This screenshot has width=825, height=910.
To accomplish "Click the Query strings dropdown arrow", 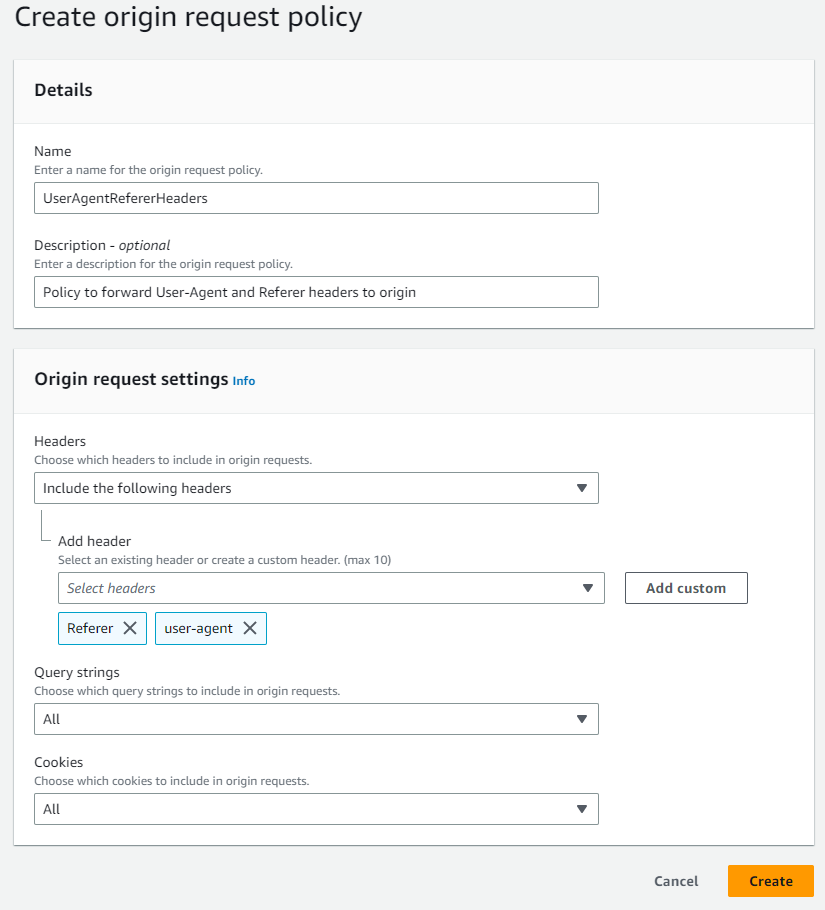I will click(581, 719).
